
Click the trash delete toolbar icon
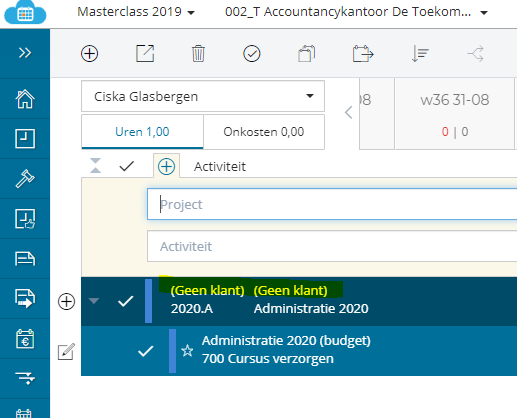tap(198, 54)
